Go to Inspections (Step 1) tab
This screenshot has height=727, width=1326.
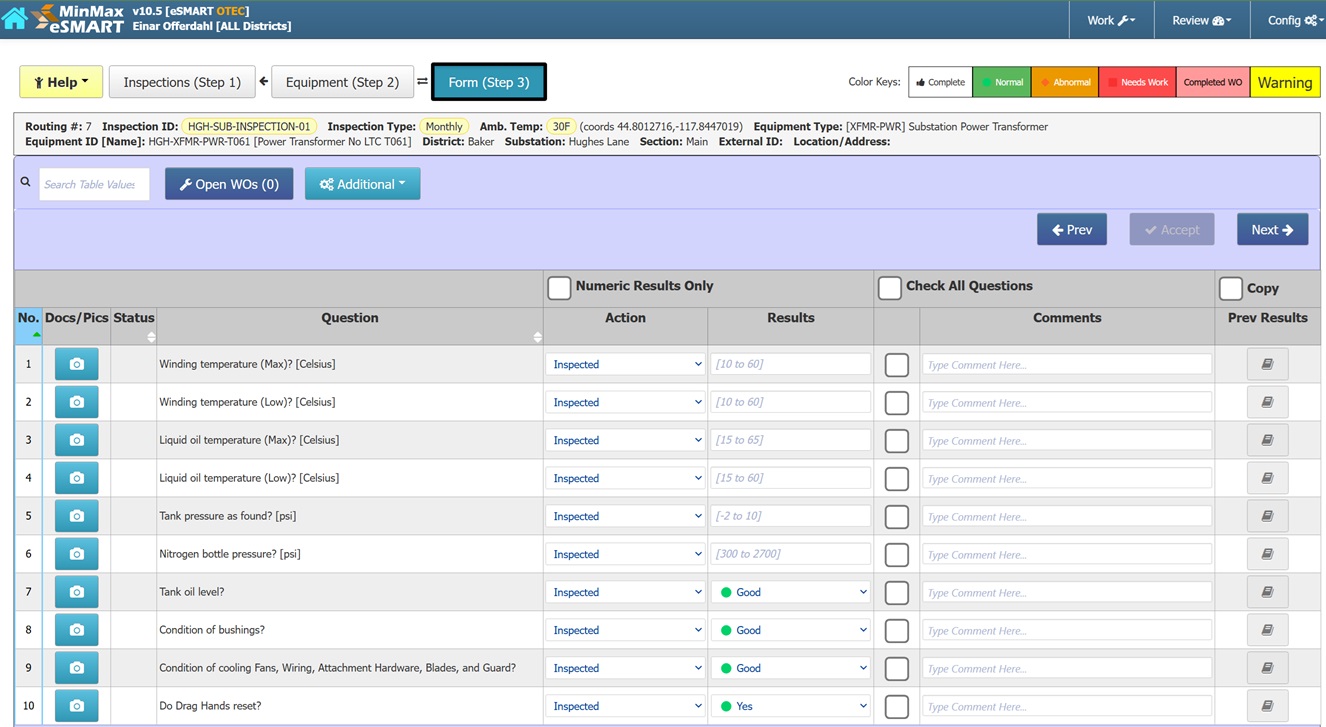[182, 82]
